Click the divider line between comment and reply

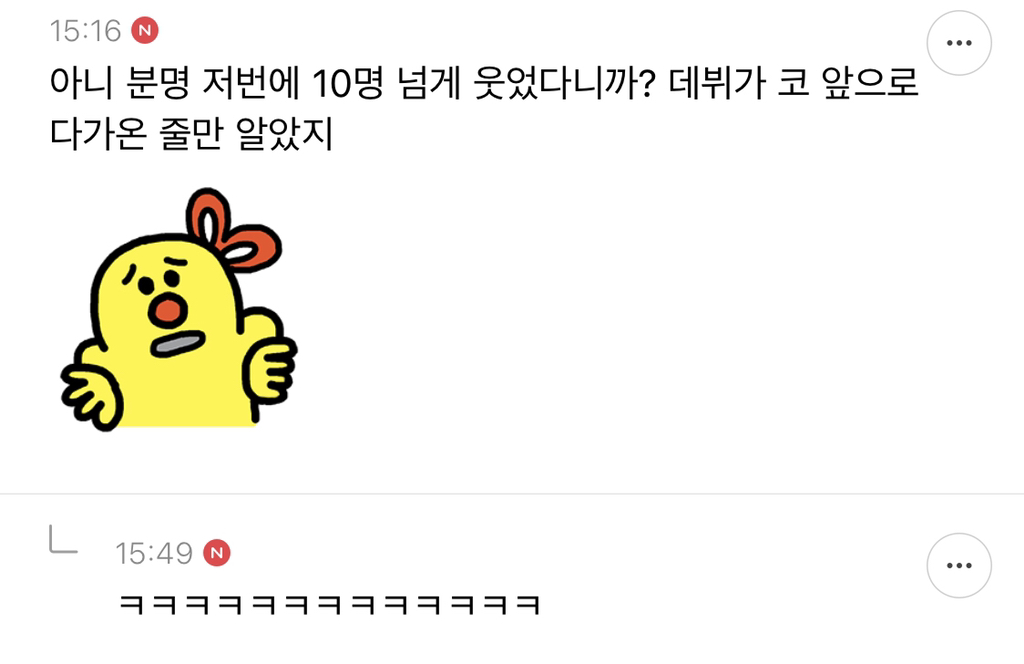[512, 494]
